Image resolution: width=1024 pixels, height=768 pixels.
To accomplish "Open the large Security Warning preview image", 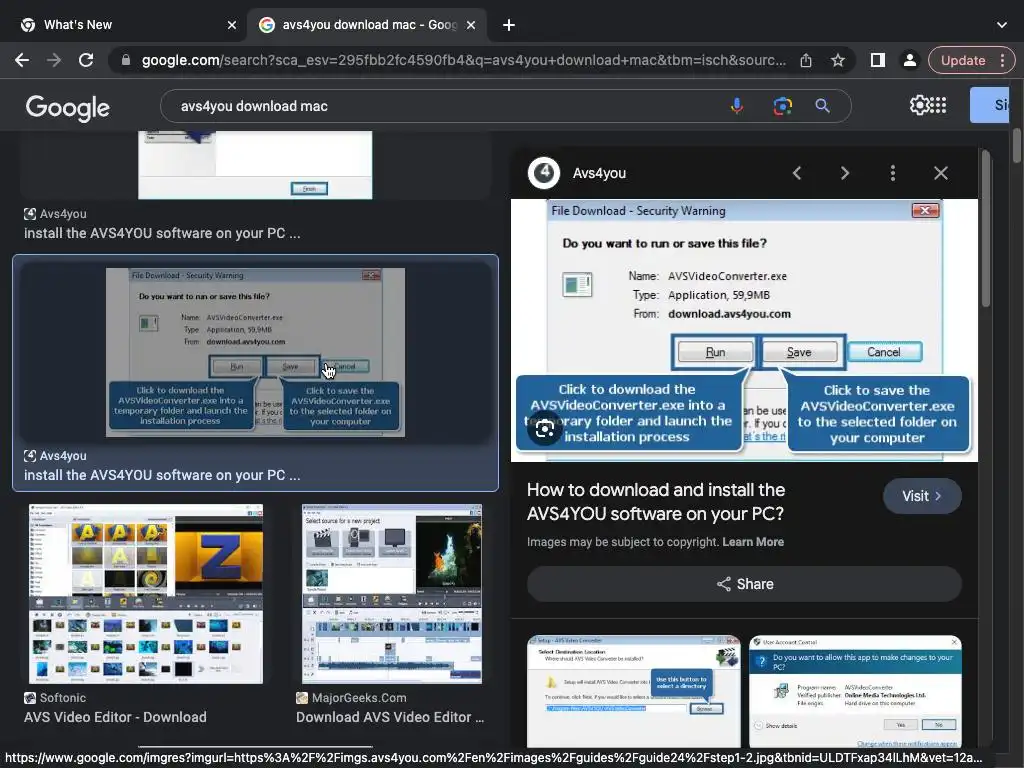I will pyautogui.click(x=744, y=330).
